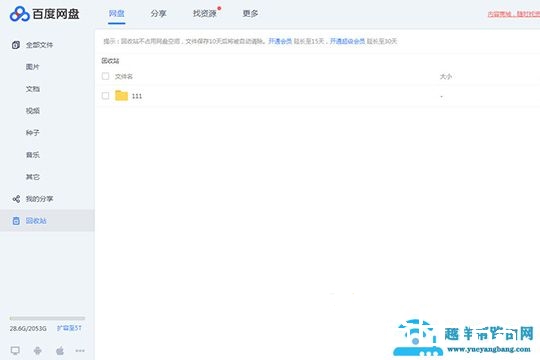The width and height of the screenshot is (540, 360).
Task: Open the 找资源 tab
Action: pyautogui.click(x=205, y=14)
